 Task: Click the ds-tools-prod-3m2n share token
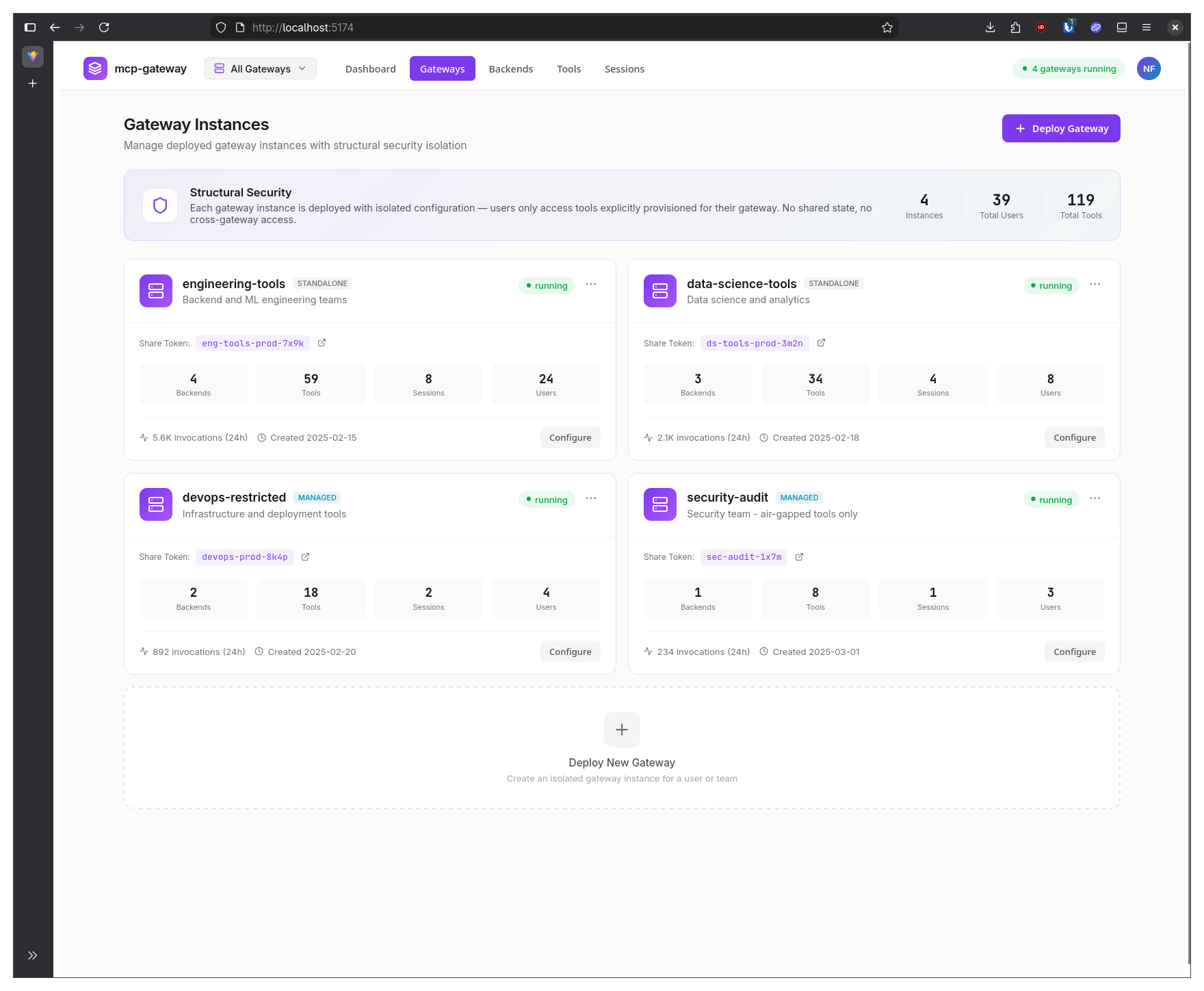click(x=755, y=343)
